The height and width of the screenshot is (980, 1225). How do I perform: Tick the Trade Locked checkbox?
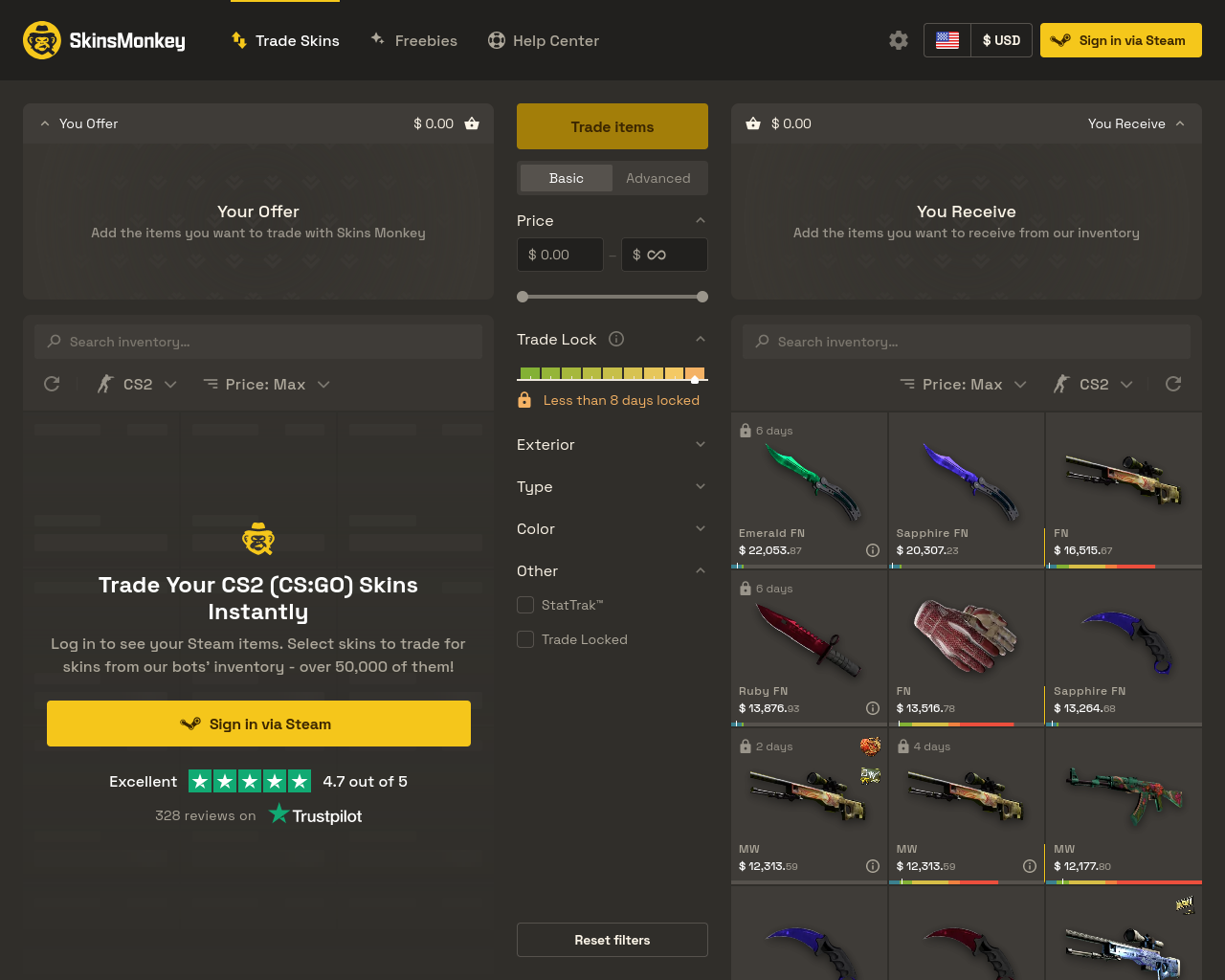click(525, 639)
